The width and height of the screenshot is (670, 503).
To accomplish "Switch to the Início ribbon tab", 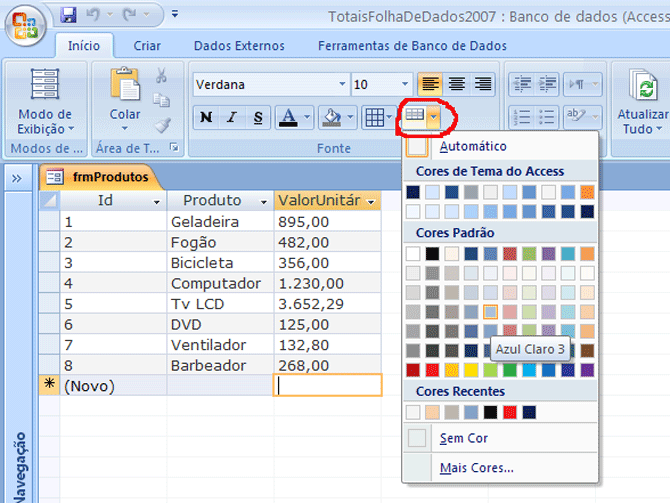I will [84, 45].
